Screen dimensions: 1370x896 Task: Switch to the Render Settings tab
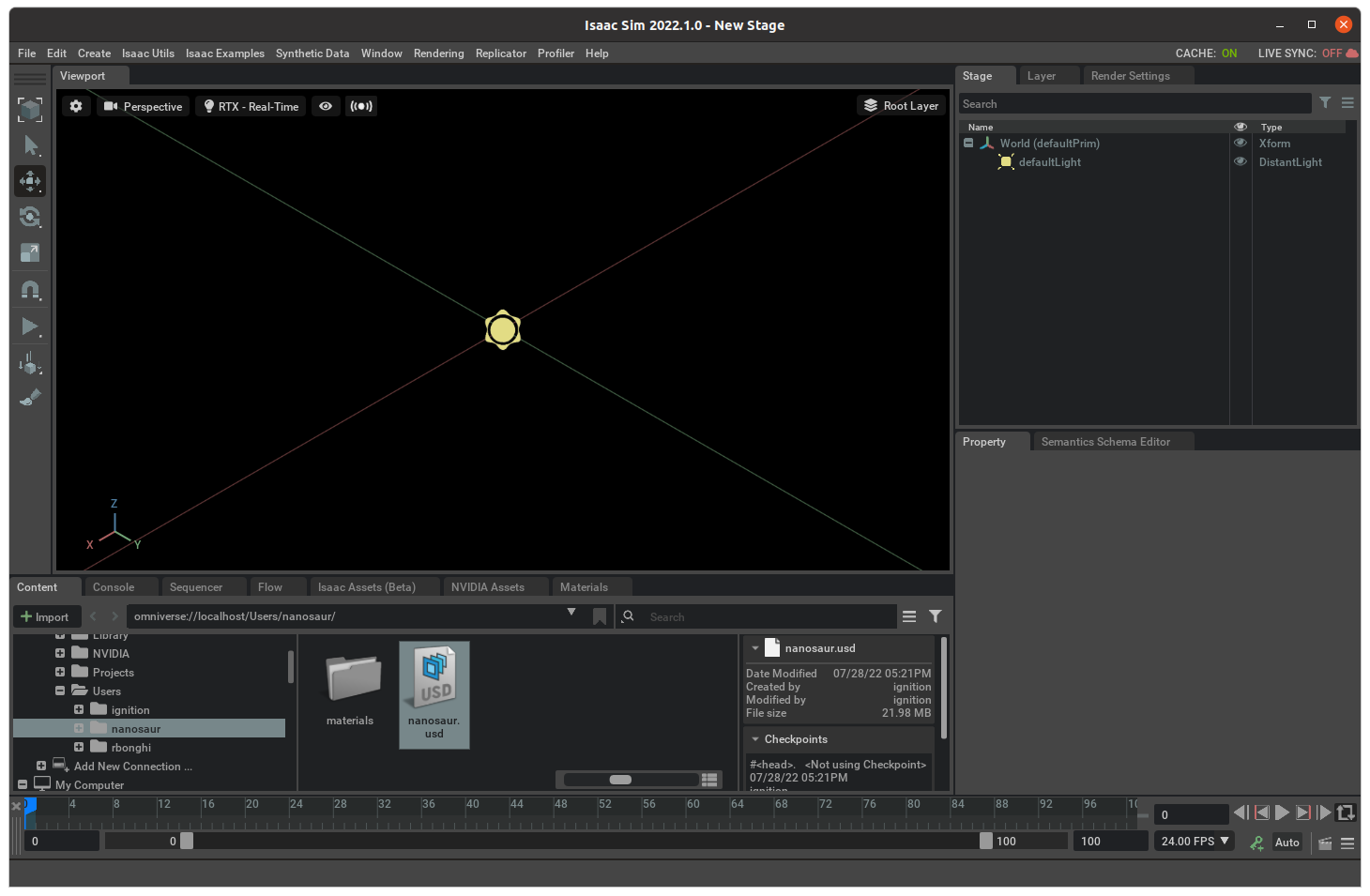(x=1131, y=76)
